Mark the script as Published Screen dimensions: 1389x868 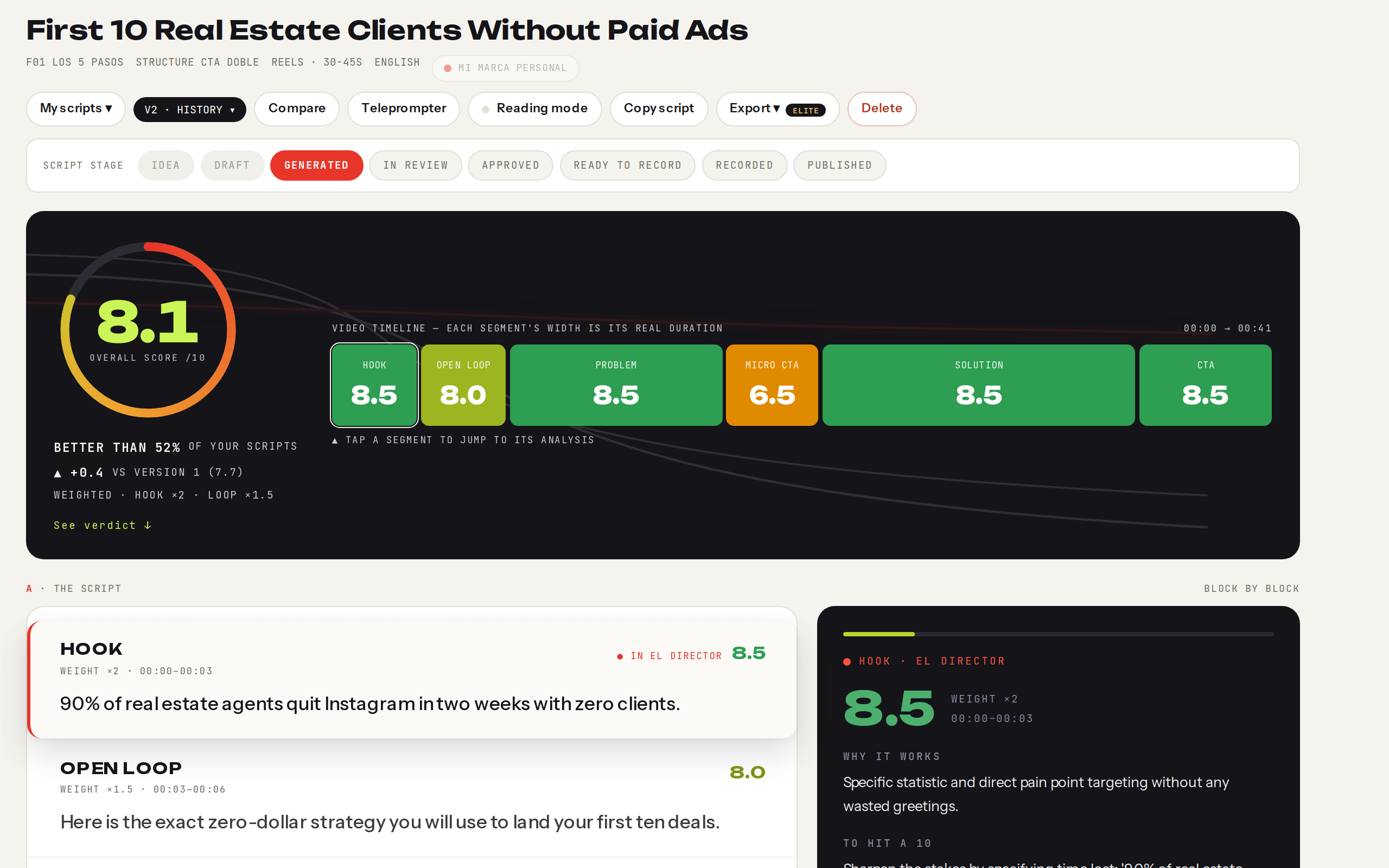point(840,165)
